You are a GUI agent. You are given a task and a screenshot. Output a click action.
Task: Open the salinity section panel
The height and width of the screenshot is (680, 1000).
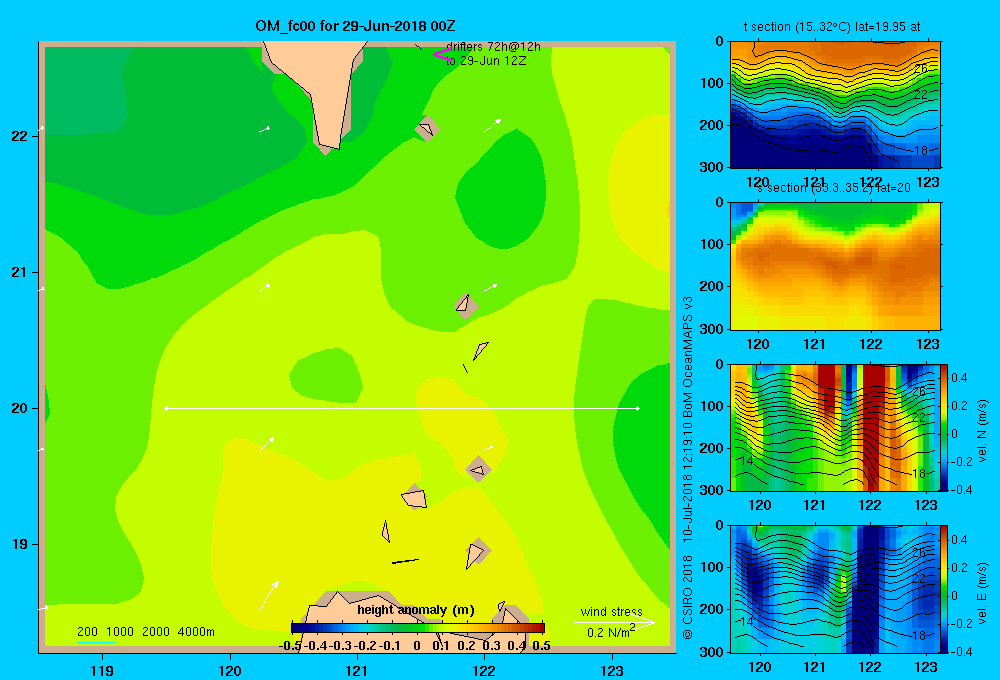(835, 266)
